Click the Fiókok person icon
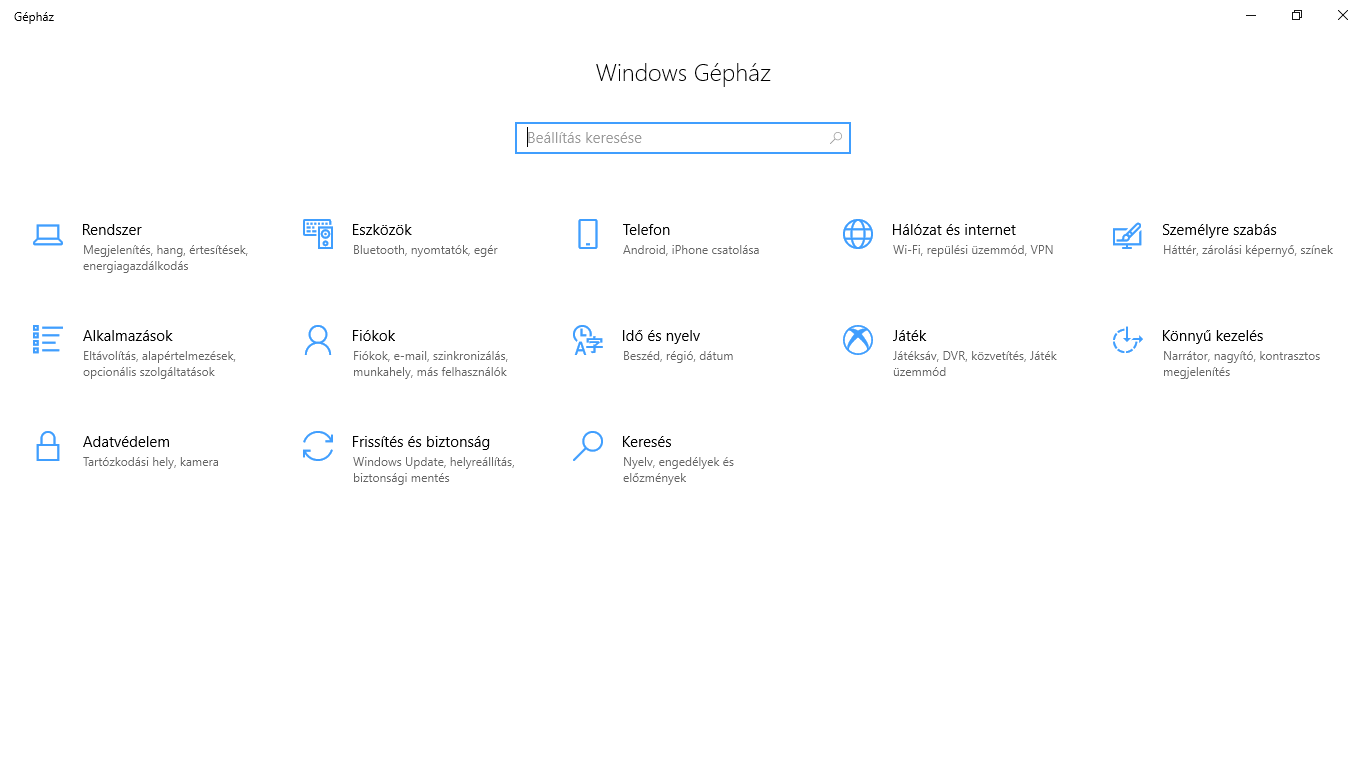Viewport: 1366px width, 768px height. [x=317, y=340]
